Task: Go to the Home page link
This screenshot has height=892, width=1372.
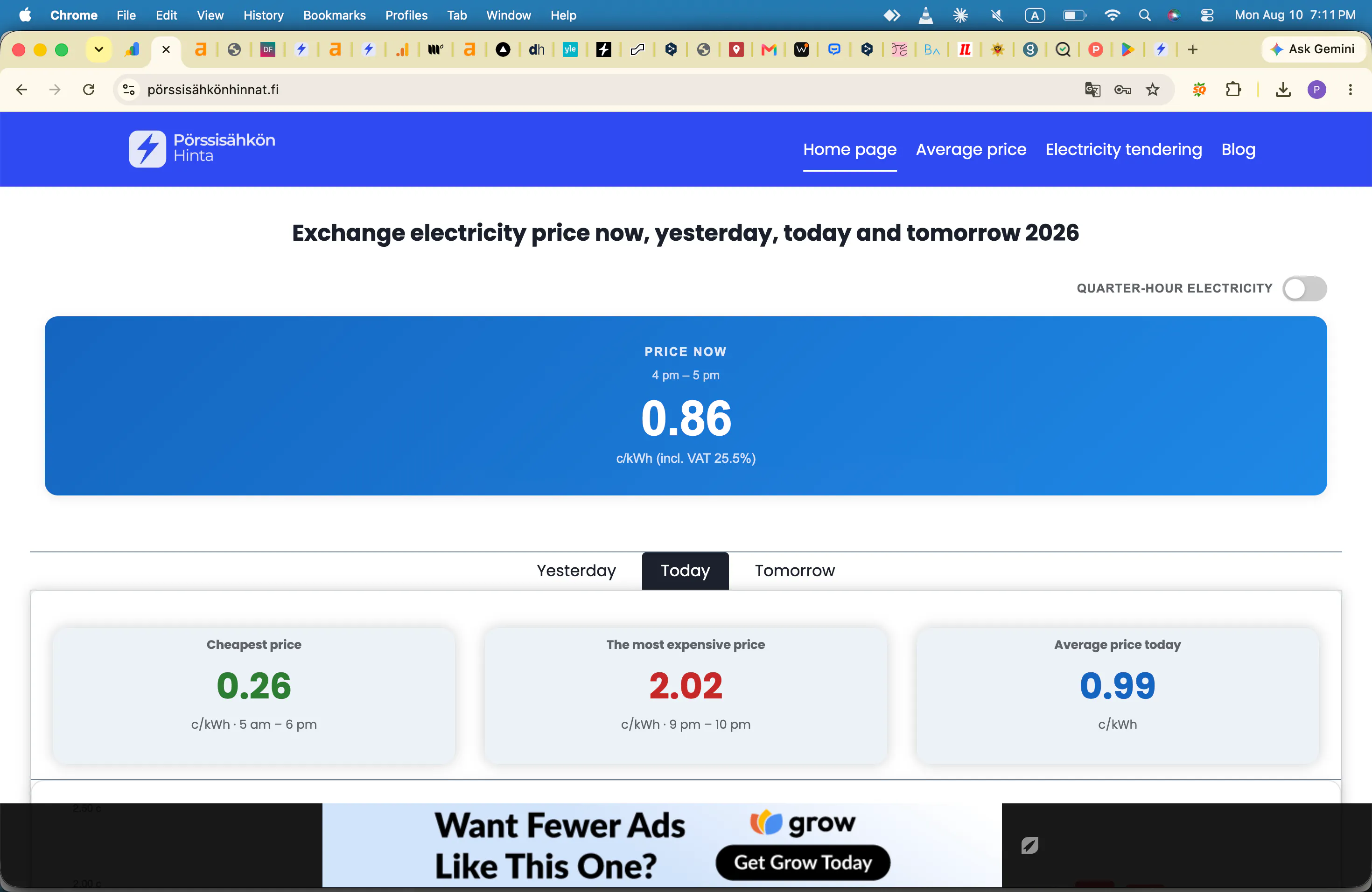Action: pyautogui.click(x=850, y=150)
